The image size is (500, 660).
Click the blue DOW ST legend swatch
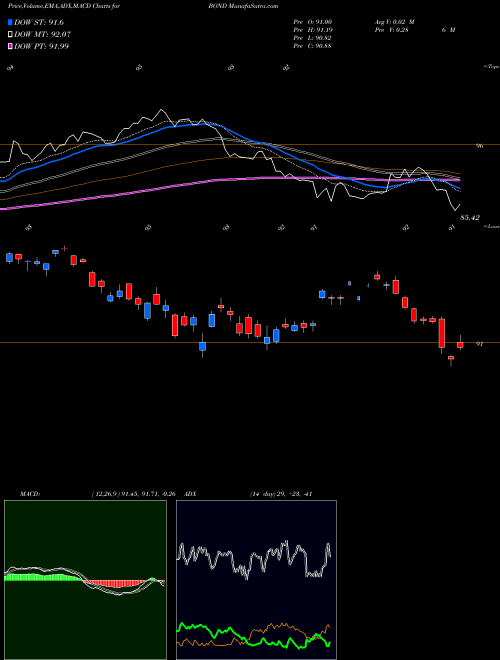11,22
